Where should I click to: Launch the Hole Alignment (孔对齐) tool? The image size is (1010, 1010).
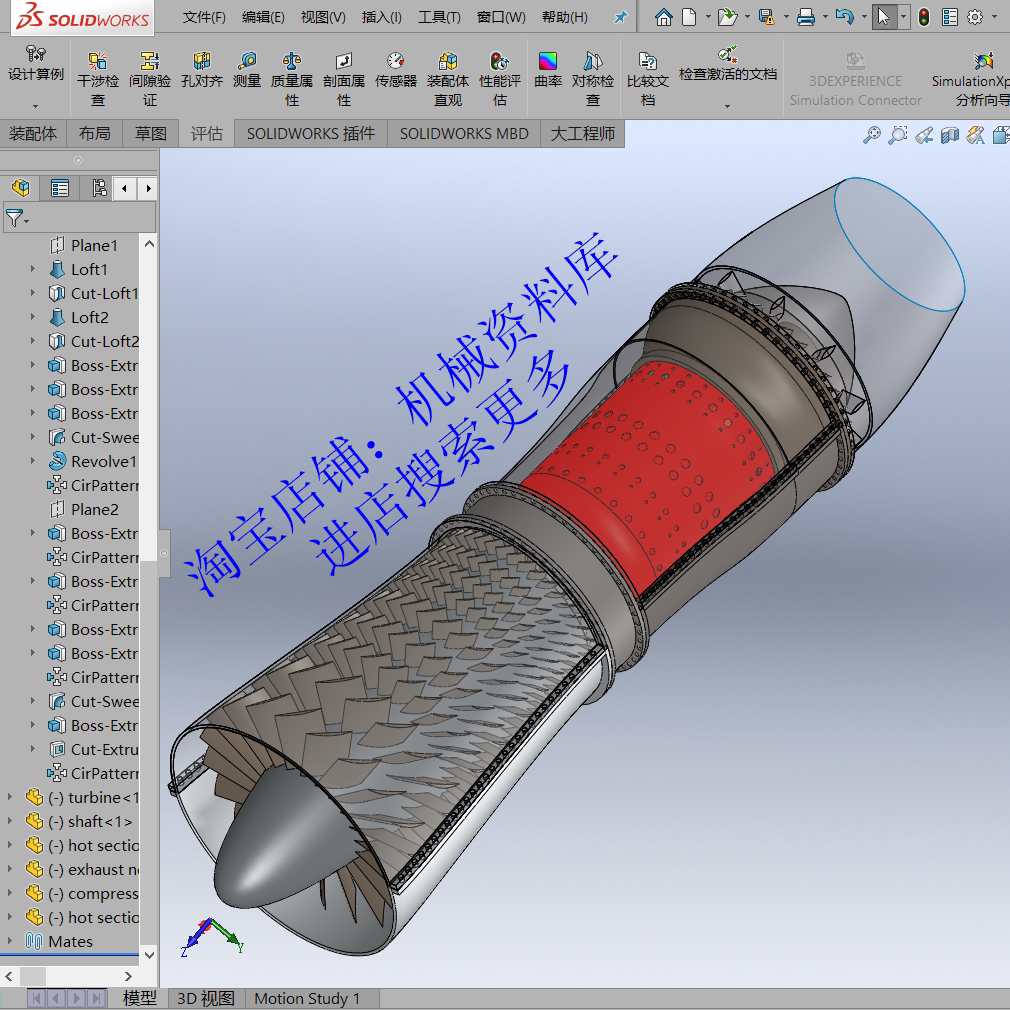(202, 70)
